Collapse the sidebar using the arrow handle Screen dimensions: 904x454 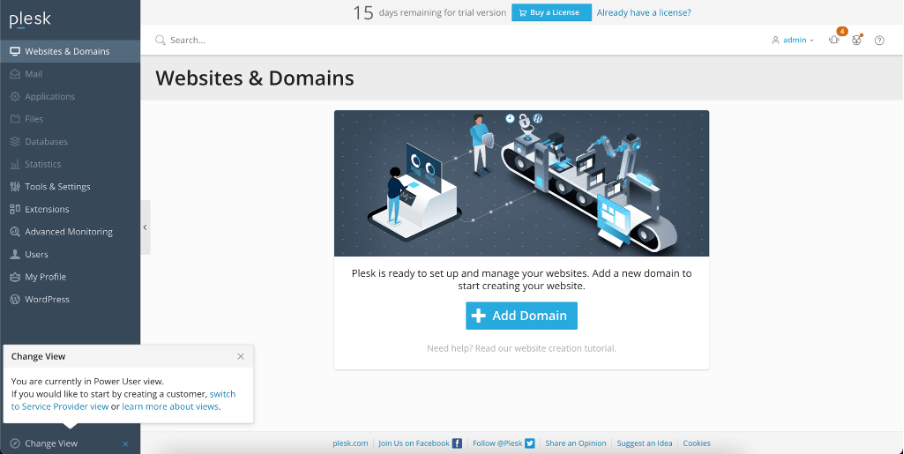tap(145, 227)
